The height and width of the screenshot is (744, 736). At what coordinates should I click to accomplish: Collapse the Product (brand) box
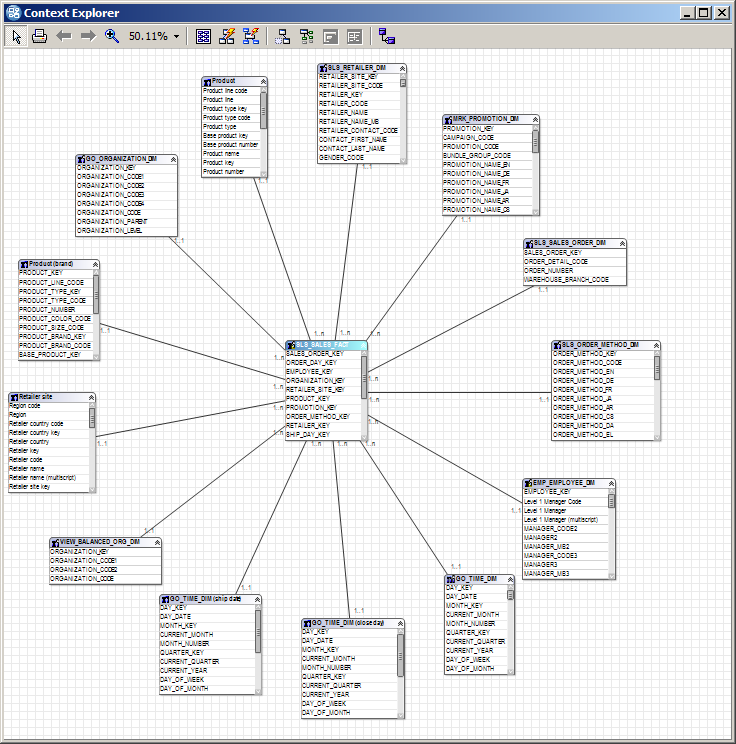[x=95, y=264]
